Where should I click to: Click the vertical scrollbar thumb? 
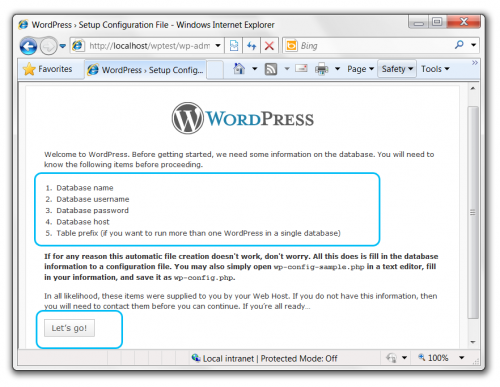(473, 212)
